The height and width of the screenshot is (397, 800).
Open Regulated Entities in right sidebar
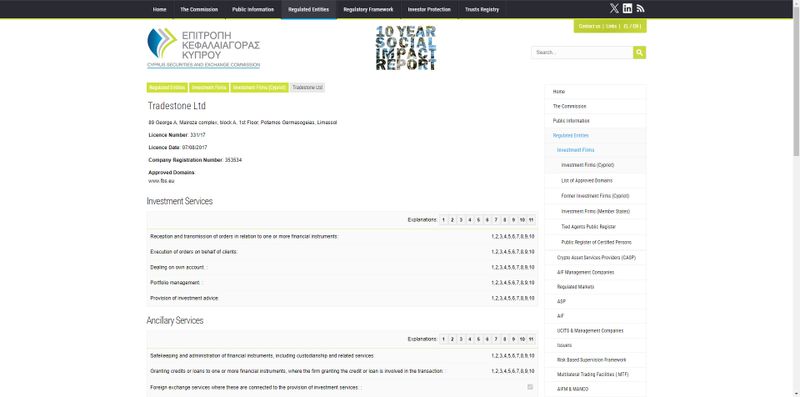click(595, 136)
